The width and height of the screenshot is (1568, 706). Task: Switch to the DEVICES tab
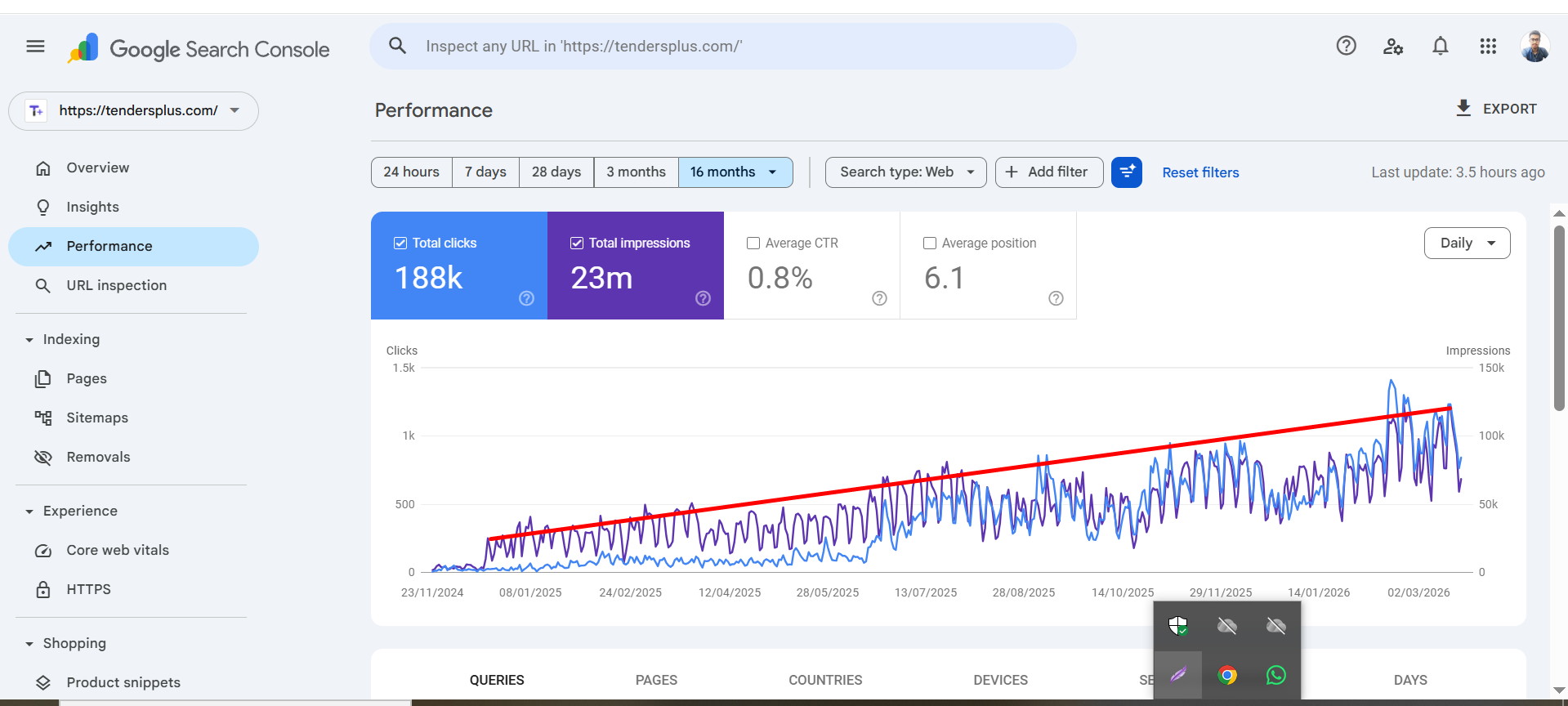pyautogui.click(x=1001, y=680)
